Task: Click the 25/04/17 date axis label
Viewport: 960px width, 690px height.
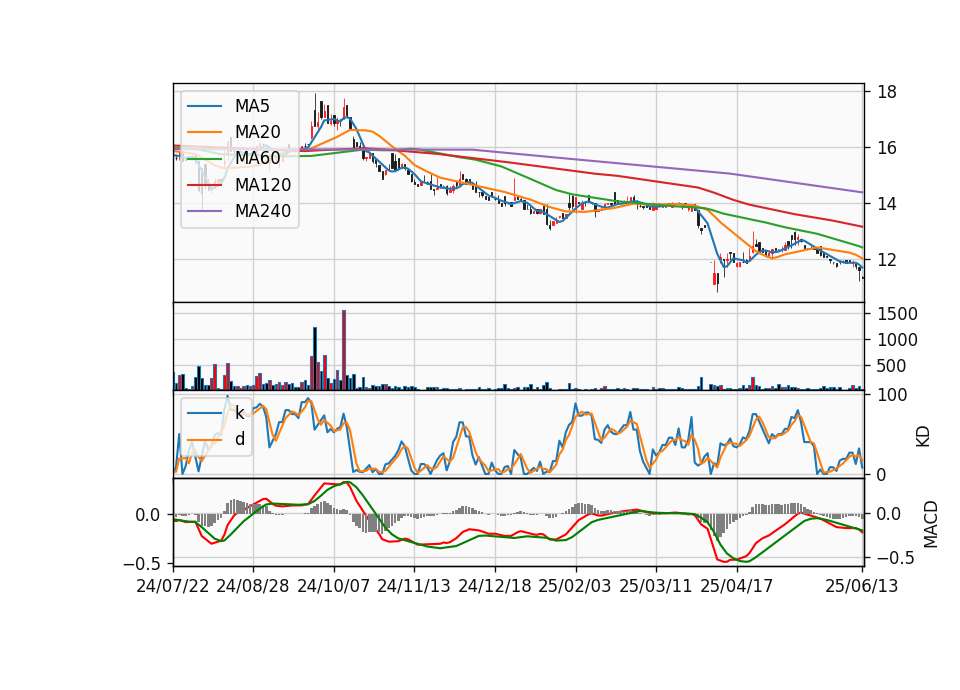Action: (737, 586)
